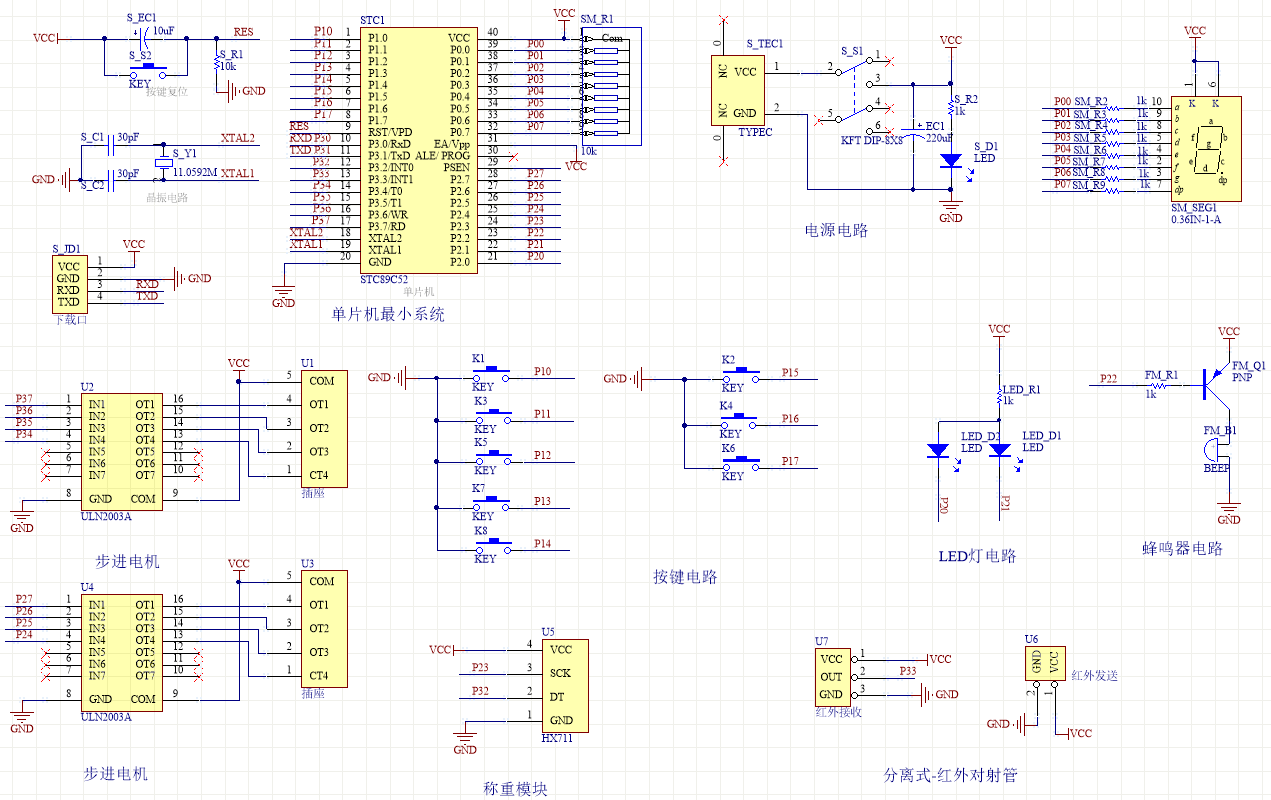Viewport: 1271px width, 800px height.
Task: Click the U6 infrared emitter component
Action: point(1045,662)
